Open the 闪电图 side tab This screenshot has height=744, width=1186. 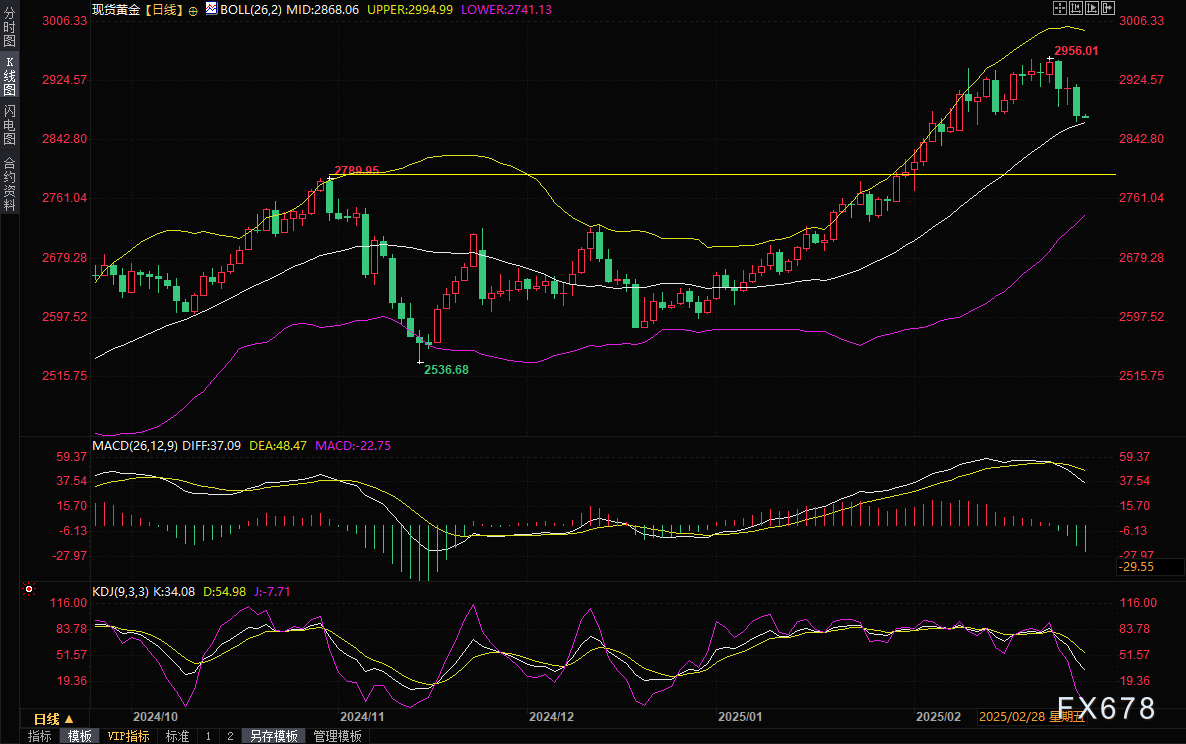click(x=9, y=126)
